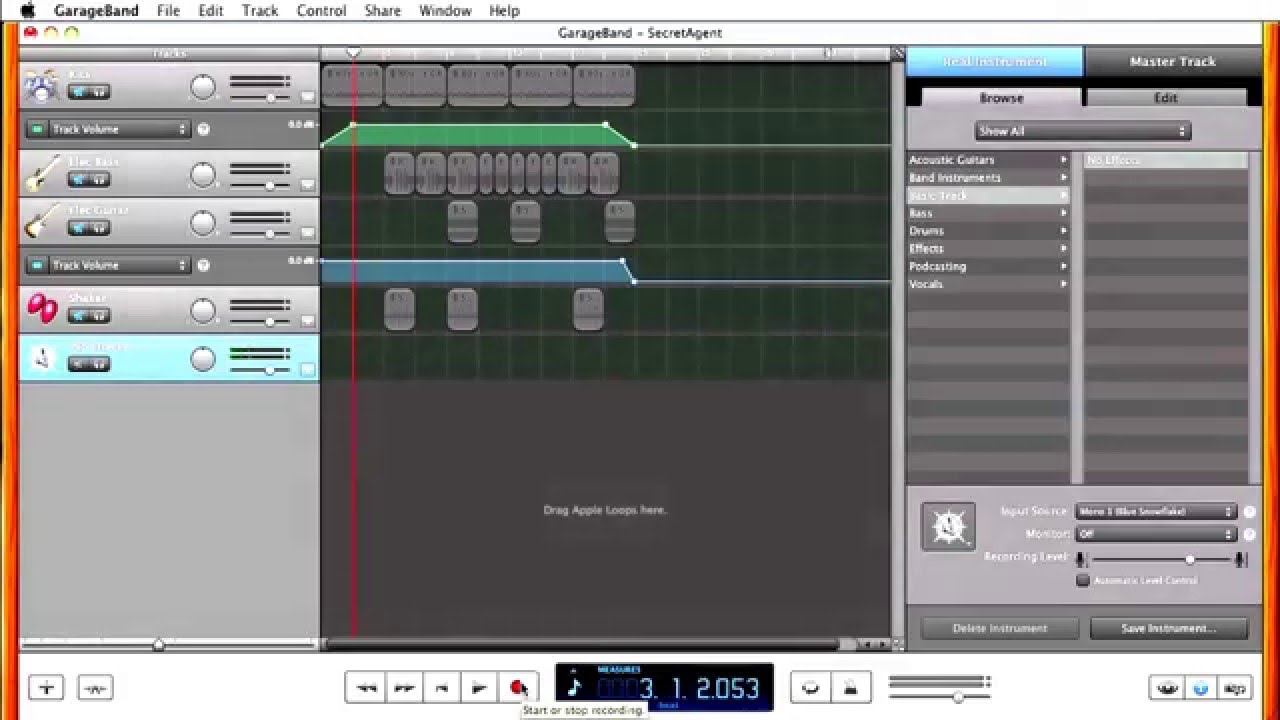Screen dimensions: 1280x720
Task: Mute the Shaker track
Action: pos(77,315)
